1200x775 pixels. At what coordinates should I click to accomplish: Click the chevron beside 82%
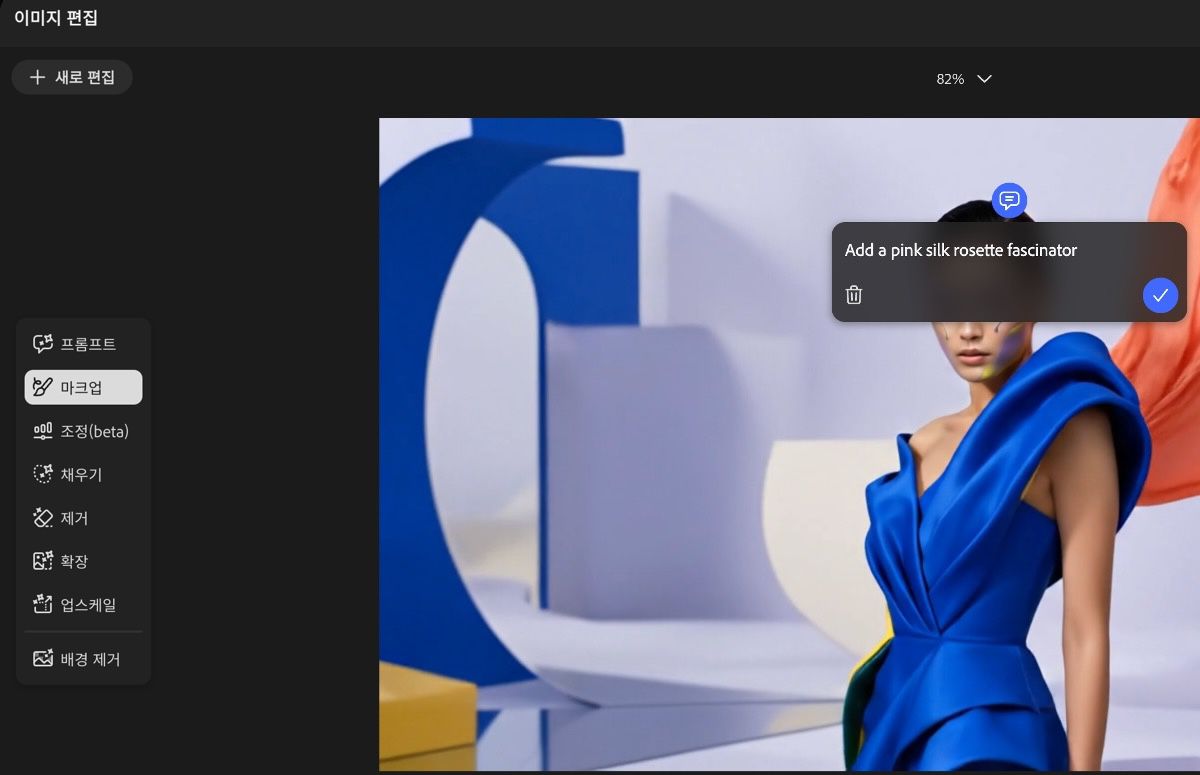(984, 79)
